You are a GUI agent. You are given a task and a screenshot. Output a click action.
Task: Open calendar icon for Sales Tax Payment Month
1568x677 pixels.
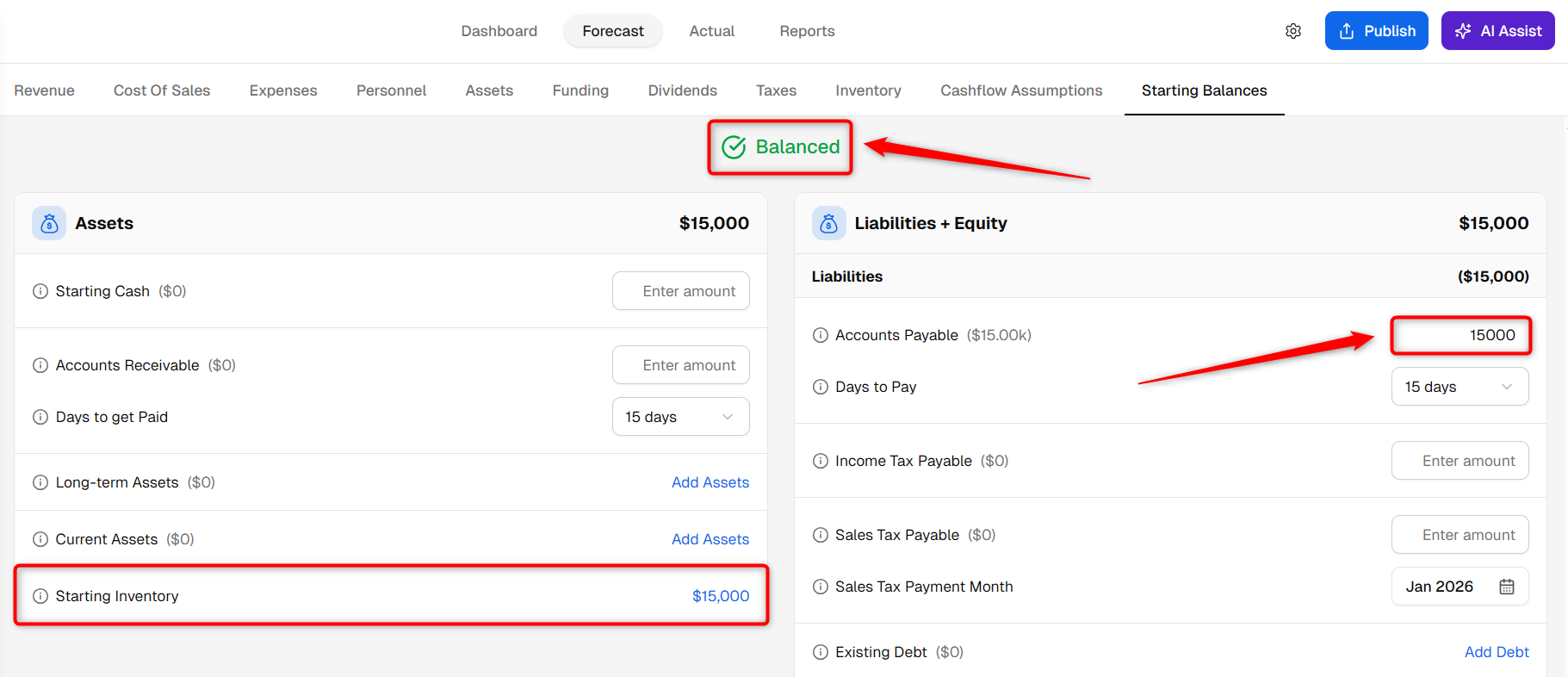[x=1507, y=587]
